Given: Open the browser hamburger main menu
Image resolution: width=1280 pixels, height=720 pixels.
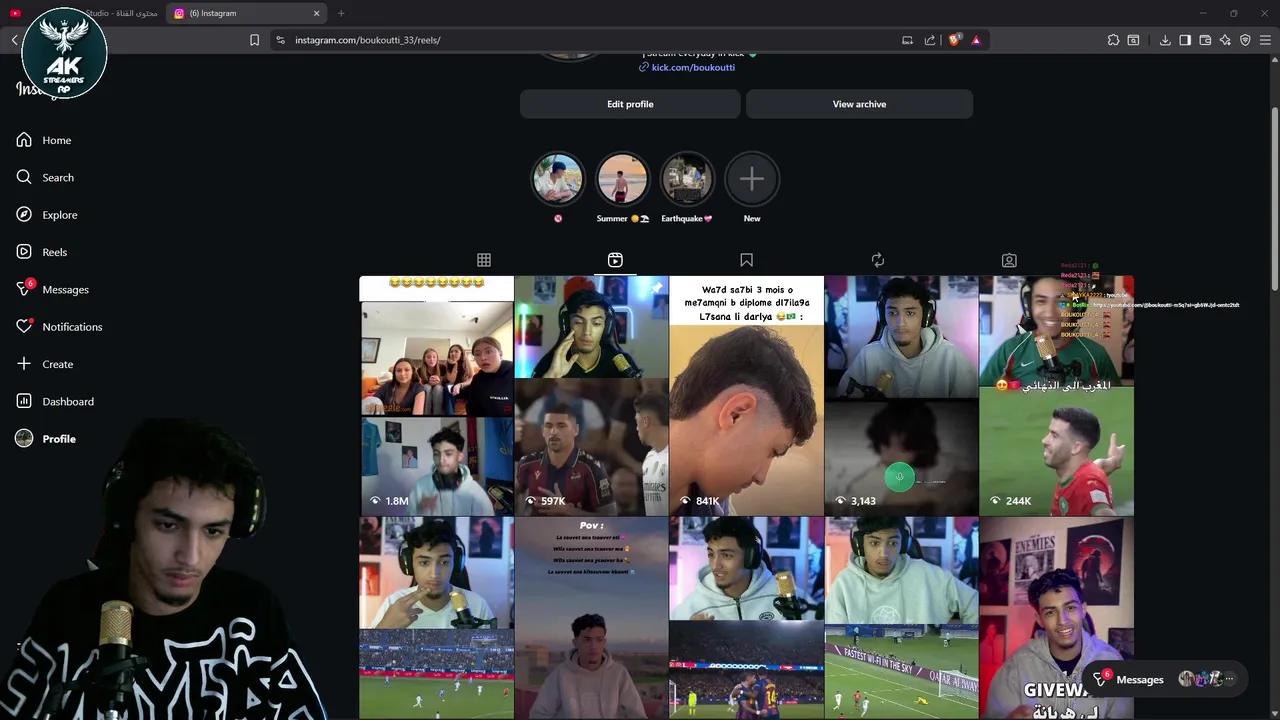Looking at the screenshot, I should click(x=1266, y=40).
